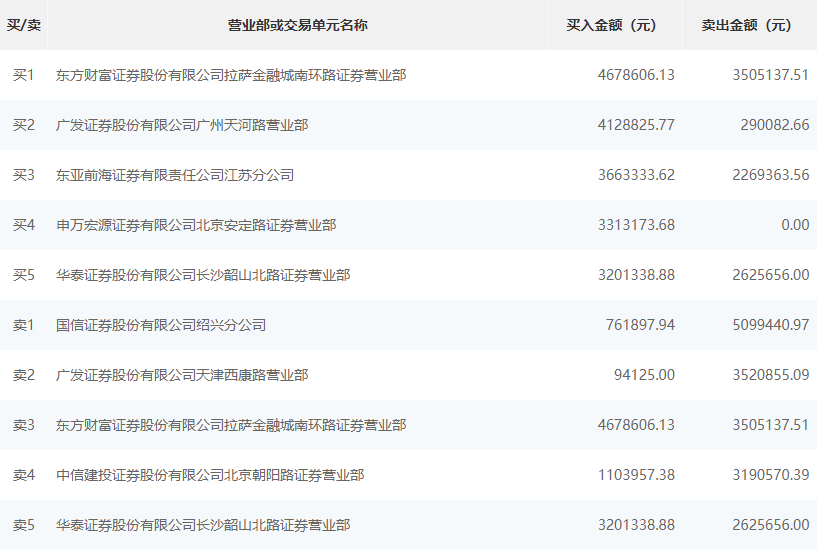Click 国信证券股份有限公司绍兴分公司
Image resolution: width=817 pixels, height=549 pixels.
point(161,325)
